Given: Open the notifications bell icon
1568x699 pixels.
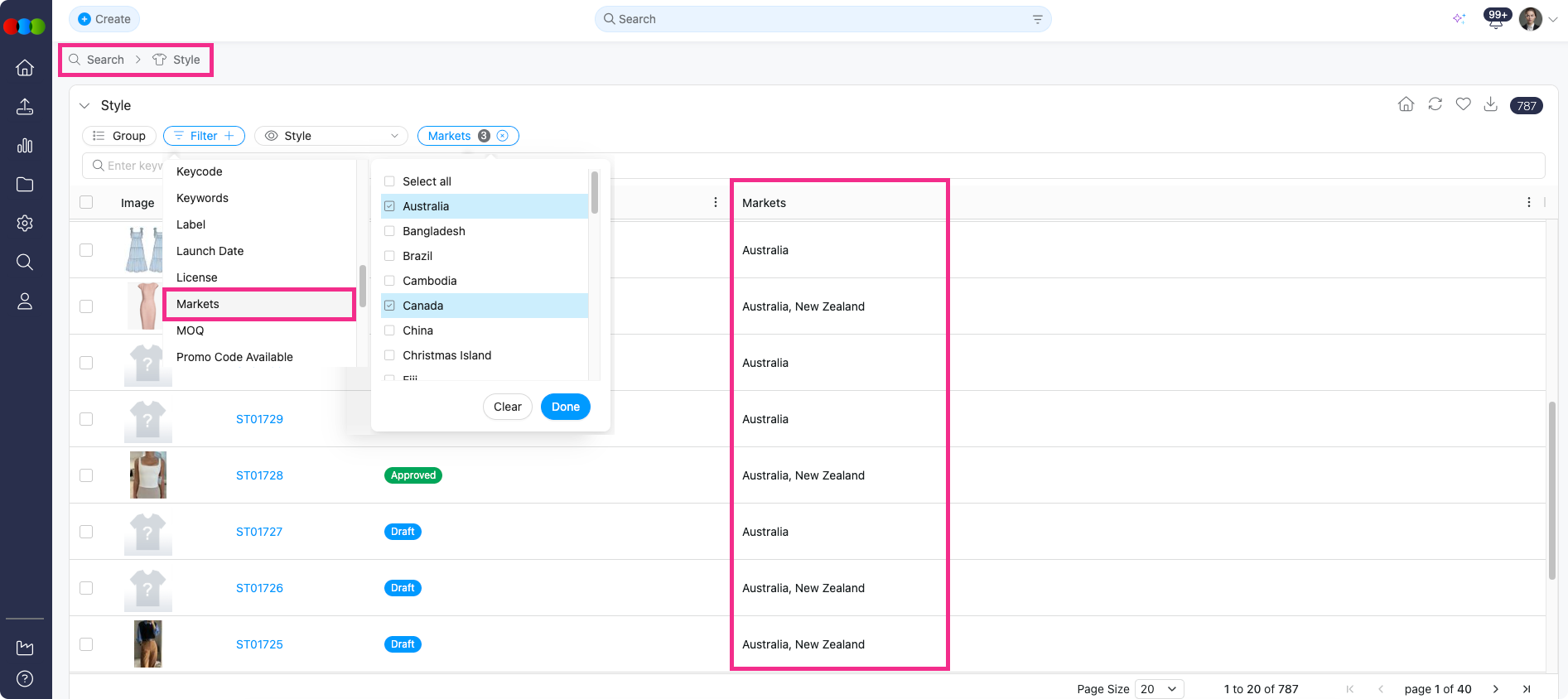Looking at the screenshot, I should click(1495, 20).
